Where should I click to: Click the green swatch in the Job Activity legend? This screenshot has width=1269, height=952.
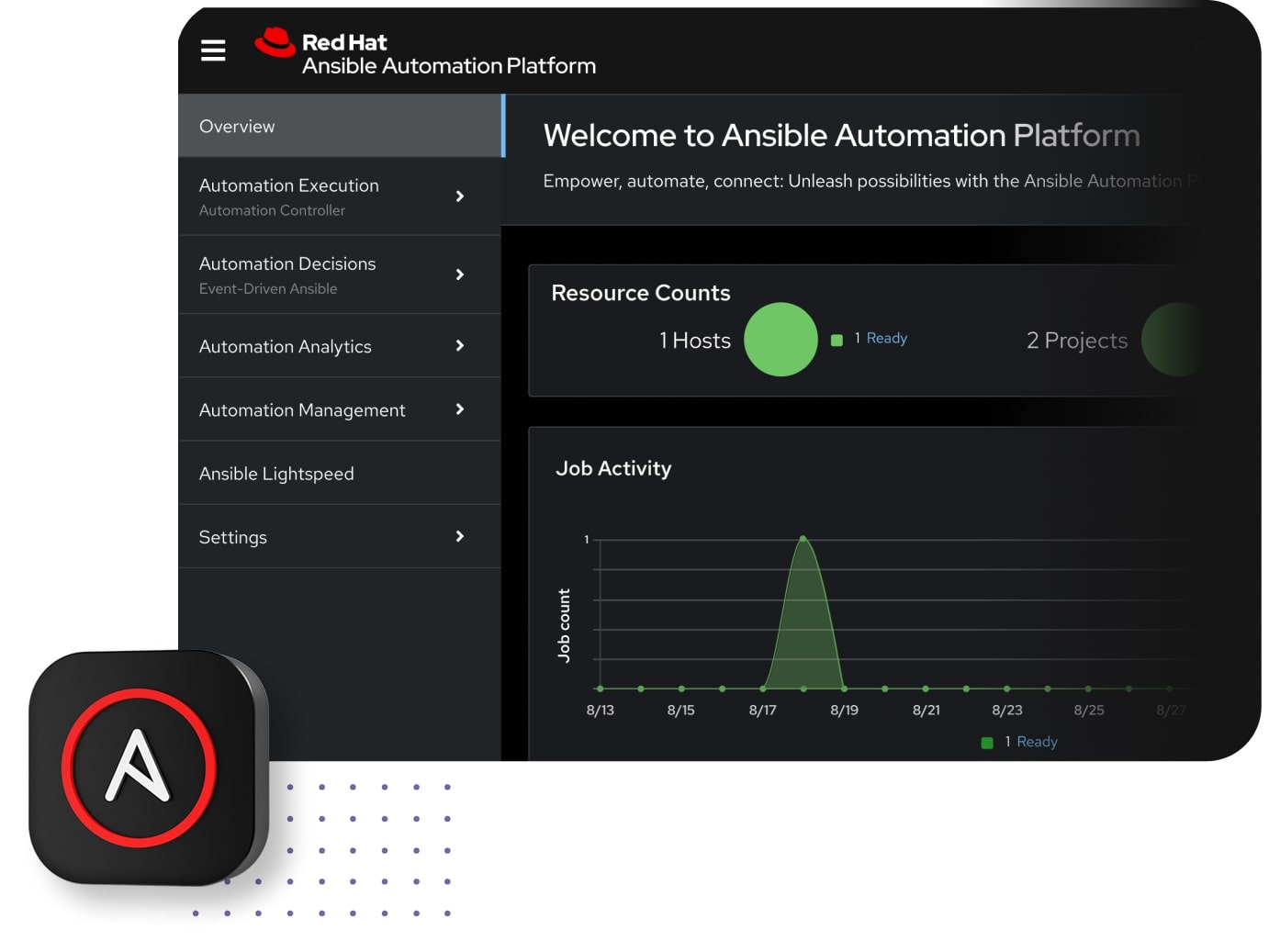(987, 741)
